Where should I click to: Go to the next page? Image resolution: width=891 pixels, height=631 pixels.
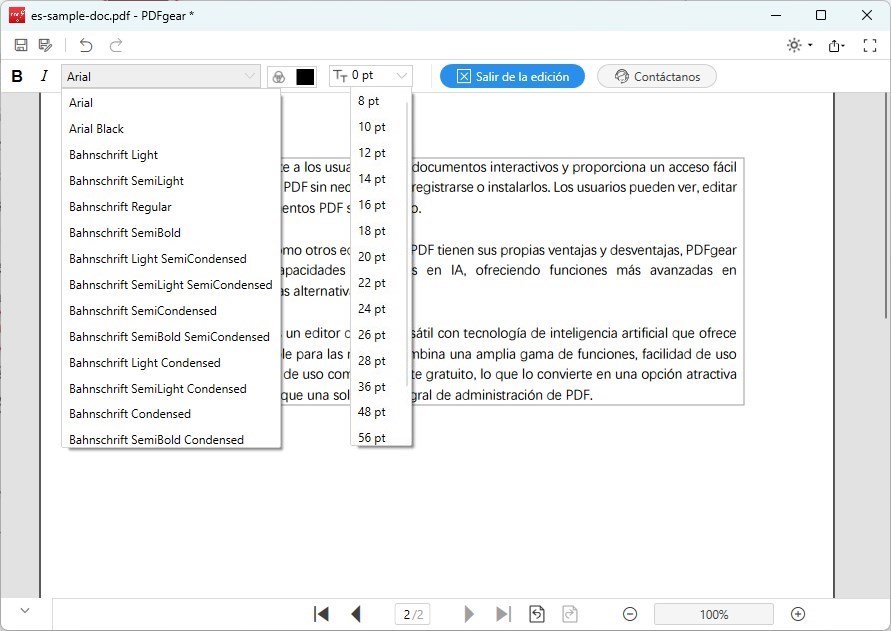tap(469, 614)
